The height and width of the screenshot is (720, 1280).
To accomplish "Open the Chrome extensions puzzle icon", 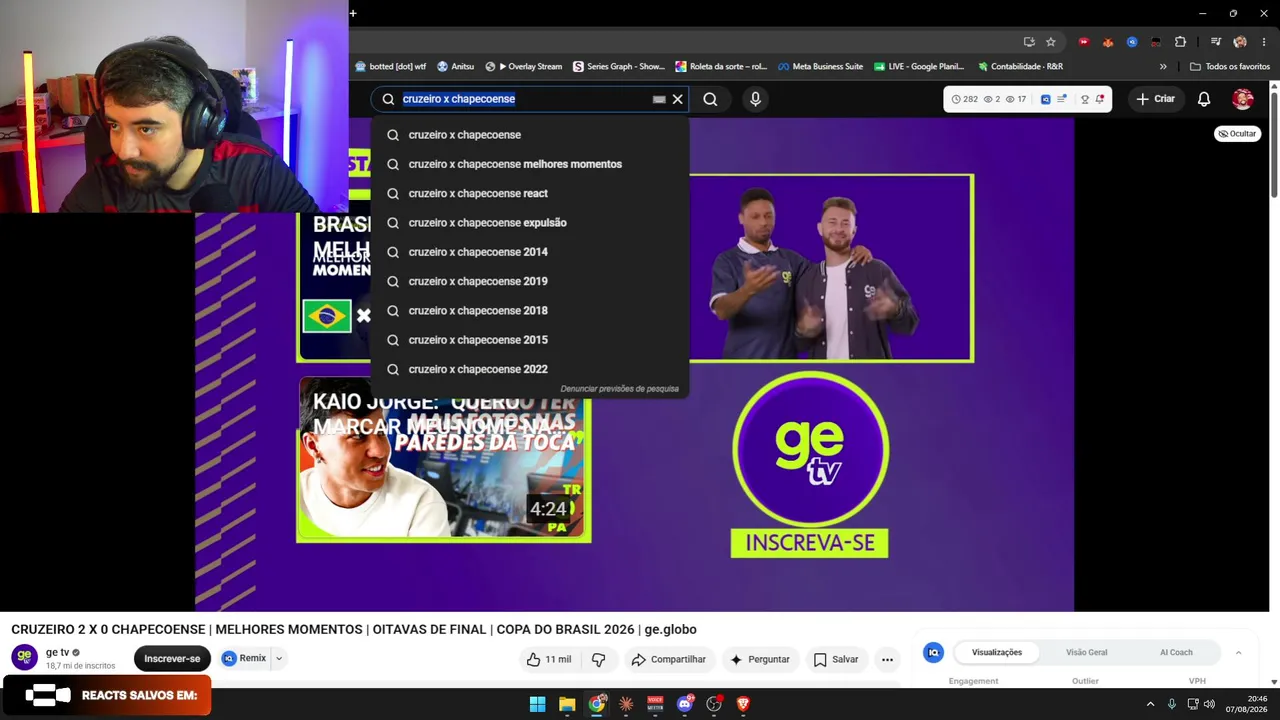I will pyautogui.click(x=1180, y=42).
